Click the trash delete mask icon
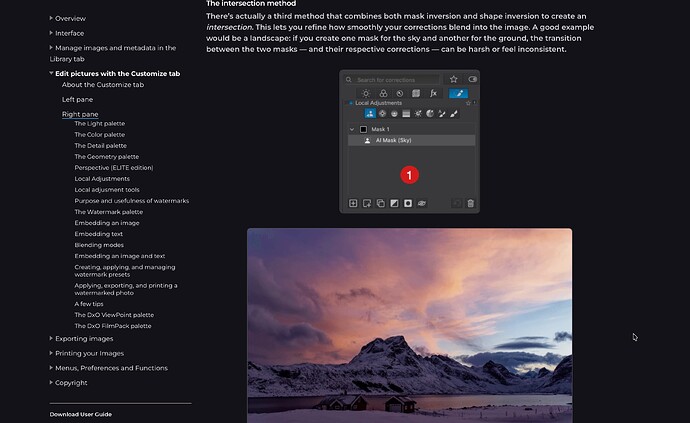The width and height of the screenshot is (690, 423). coord(471,203)
